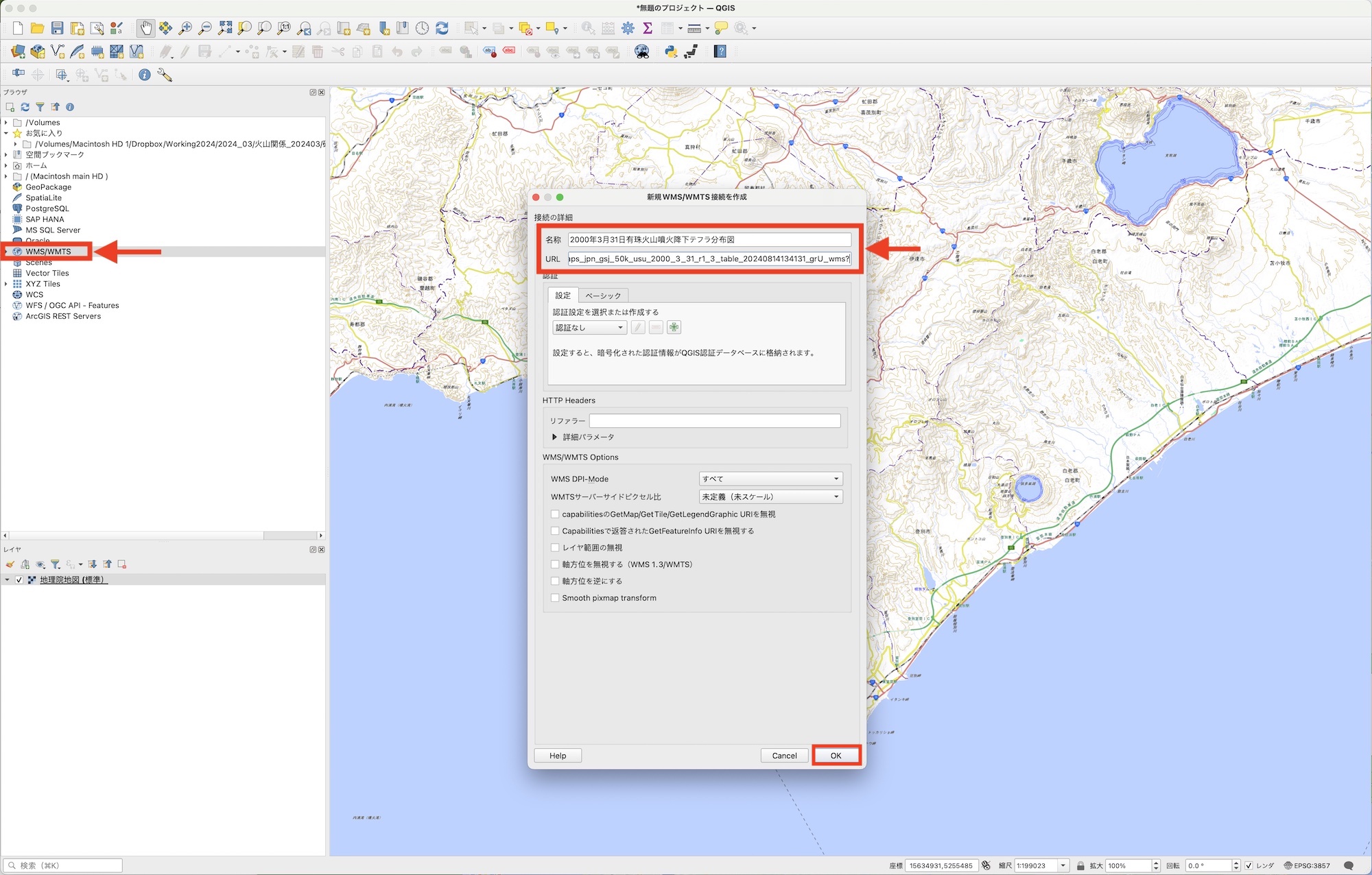Click the New Shapefile Layer icon

click(58, 51)
